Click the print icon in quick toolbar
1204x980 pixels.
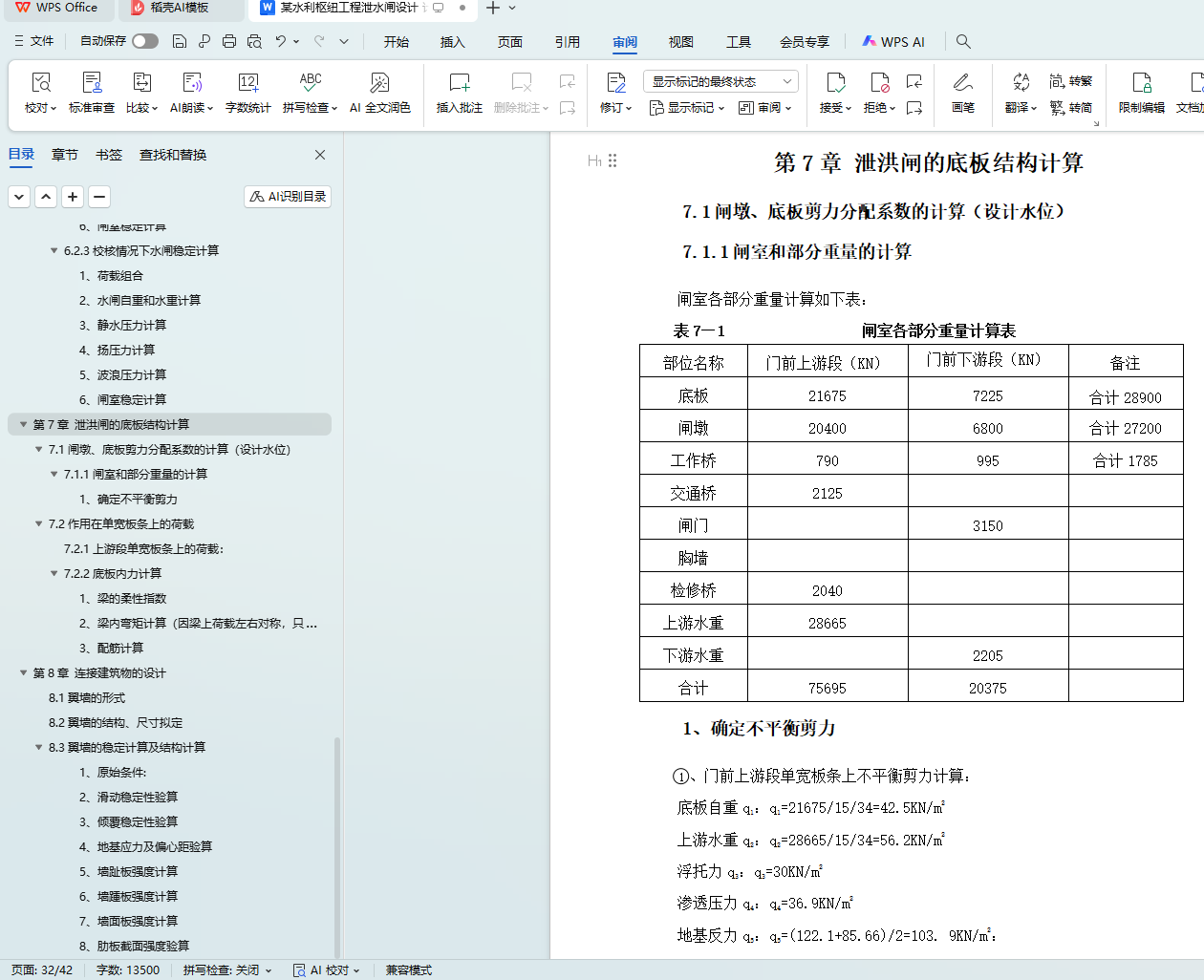click(x=229, y=41)
